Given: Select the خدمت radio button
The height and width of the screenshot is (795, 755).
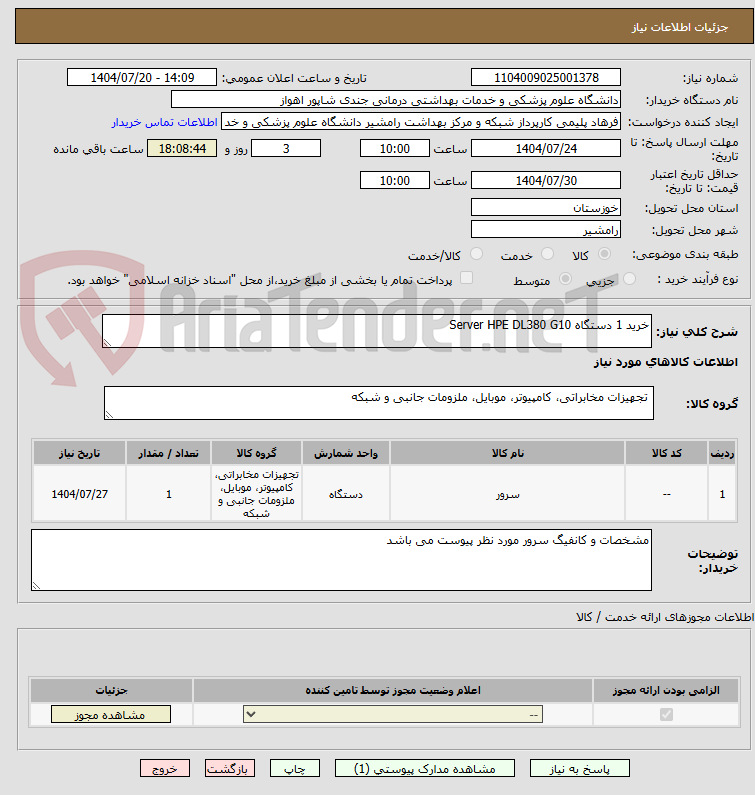Looking at the screenshot, I should pos(547,254).
